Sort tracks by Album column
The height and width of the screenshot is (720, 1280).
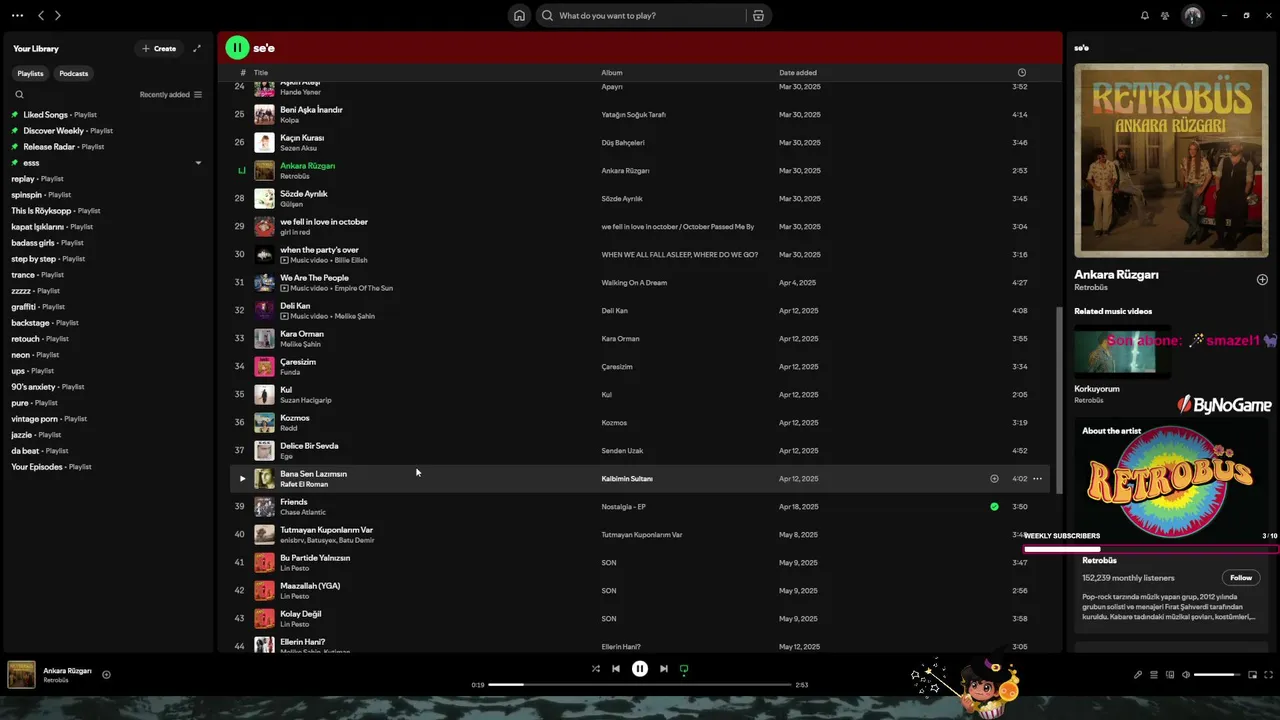point(612,73)
